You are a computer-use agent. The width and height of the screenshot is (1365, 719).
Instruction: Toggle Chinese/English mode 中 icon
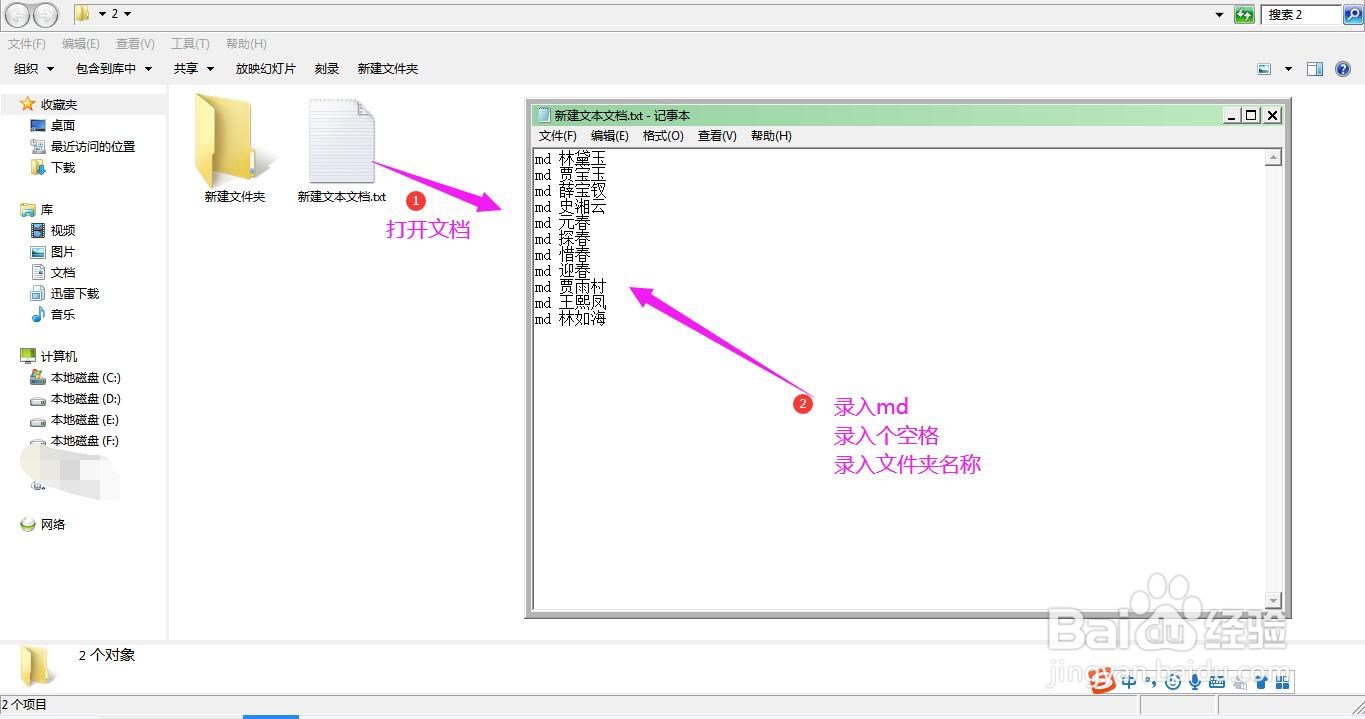1129,682
